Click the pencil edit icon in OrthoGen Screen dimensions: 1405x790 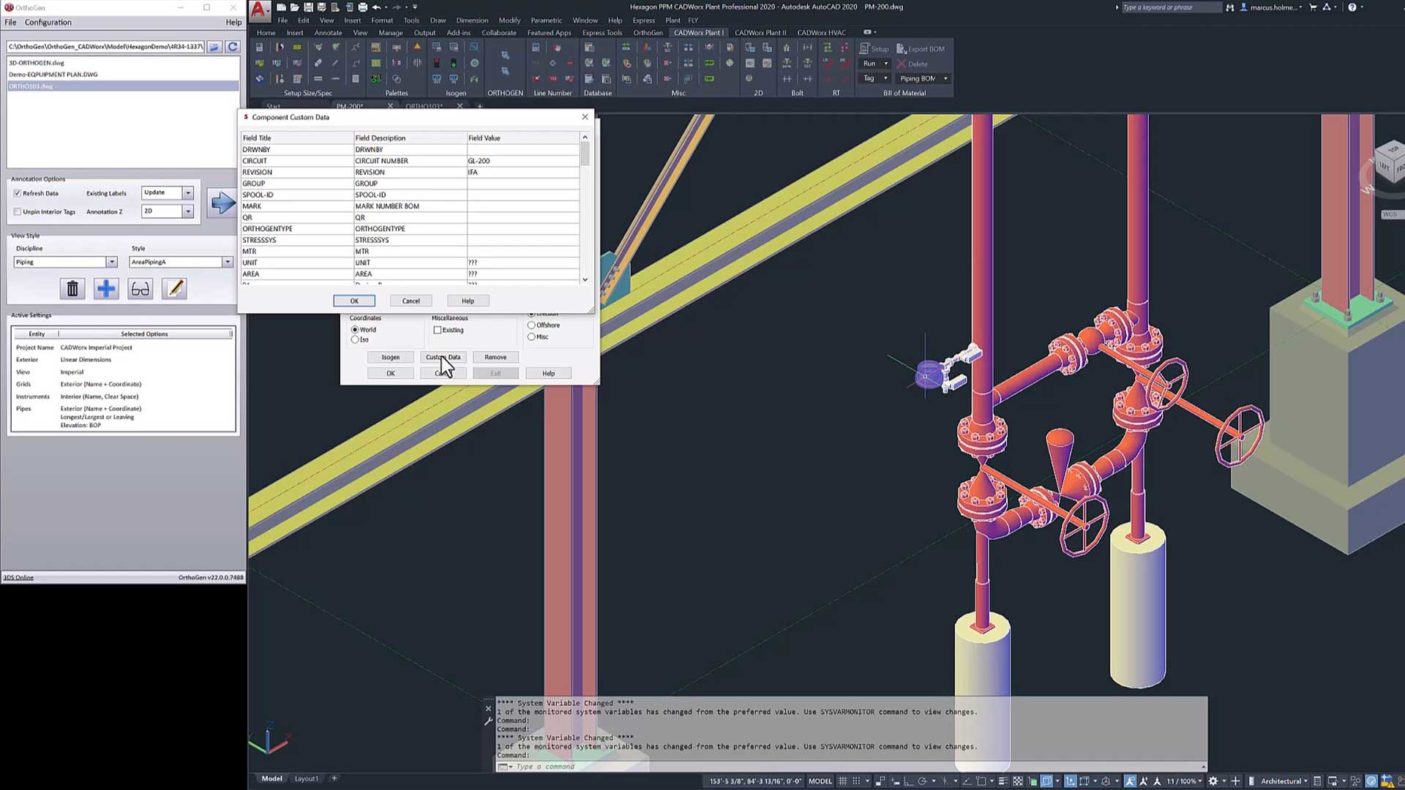[174, 289]
